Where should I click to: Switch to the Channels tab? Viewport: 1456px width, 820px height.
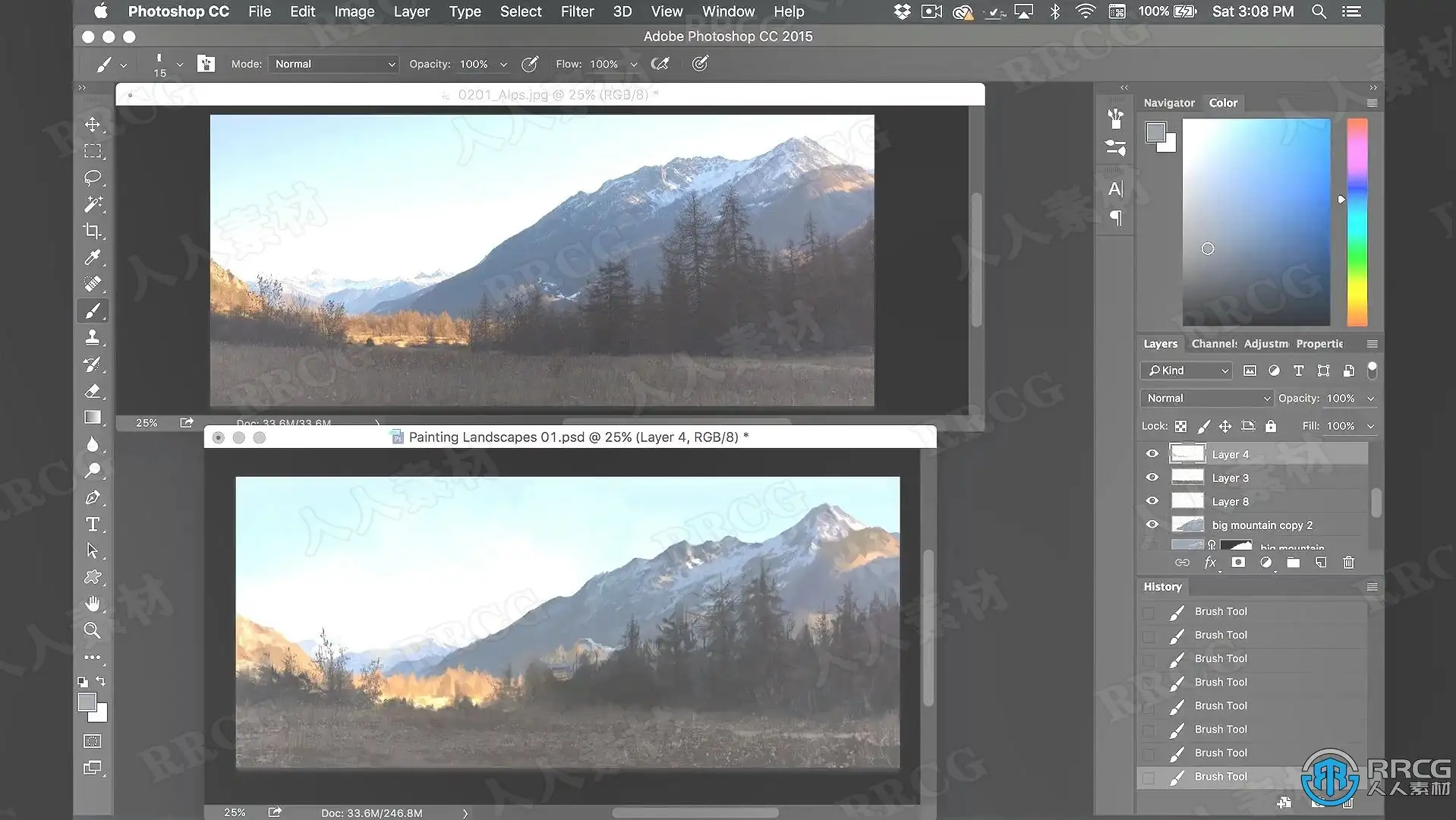point(1214,344)
